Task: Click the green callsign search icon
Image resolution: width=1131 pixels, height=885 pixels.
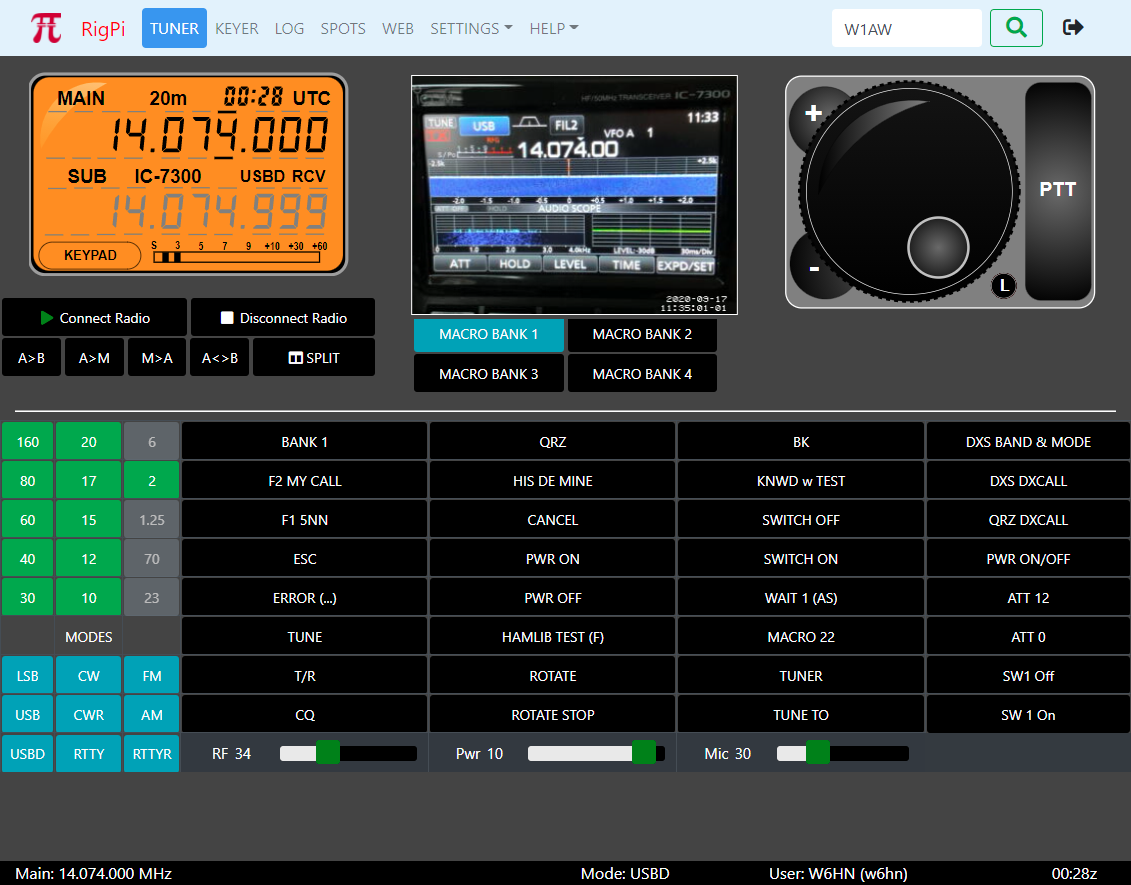Action: click(x=1016, y=28)
